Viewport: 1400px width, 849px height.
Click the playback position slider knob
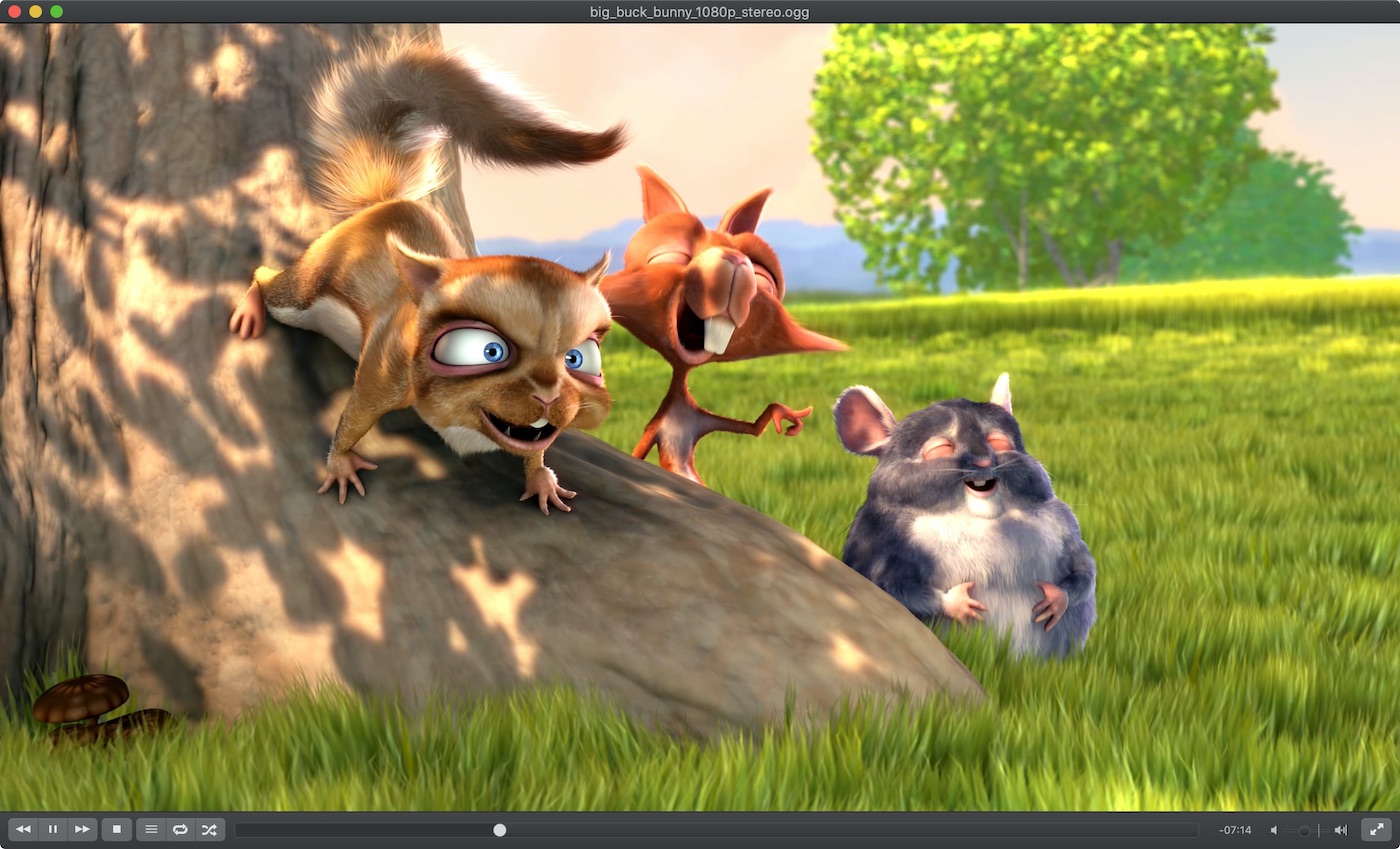pyautogui.click(x=500, y=830)
